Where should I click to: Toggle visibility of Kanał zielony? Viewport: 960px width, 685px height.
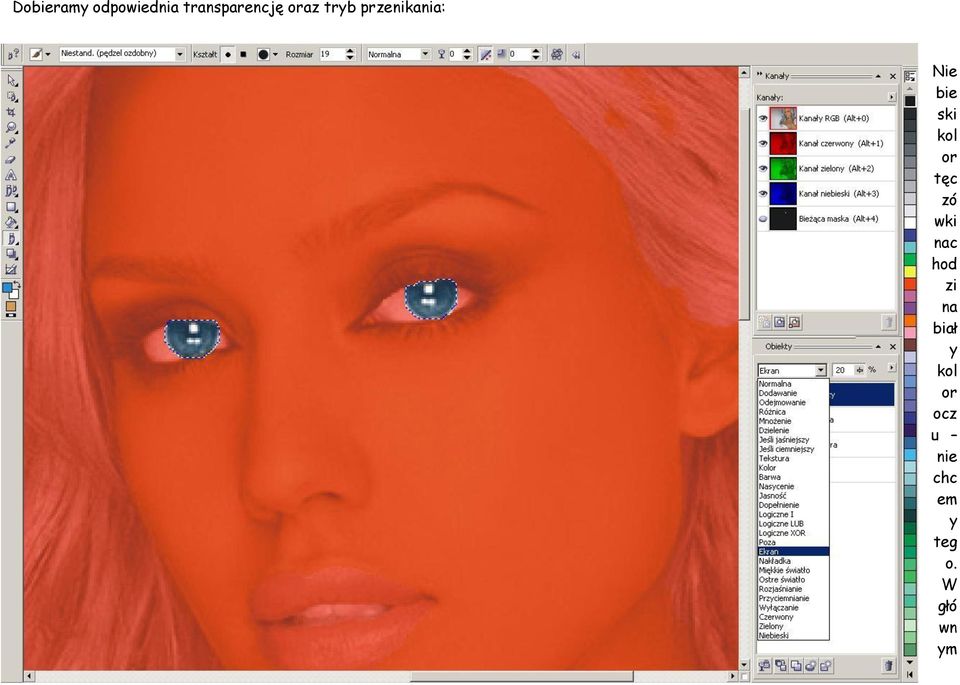click(763, 168)
